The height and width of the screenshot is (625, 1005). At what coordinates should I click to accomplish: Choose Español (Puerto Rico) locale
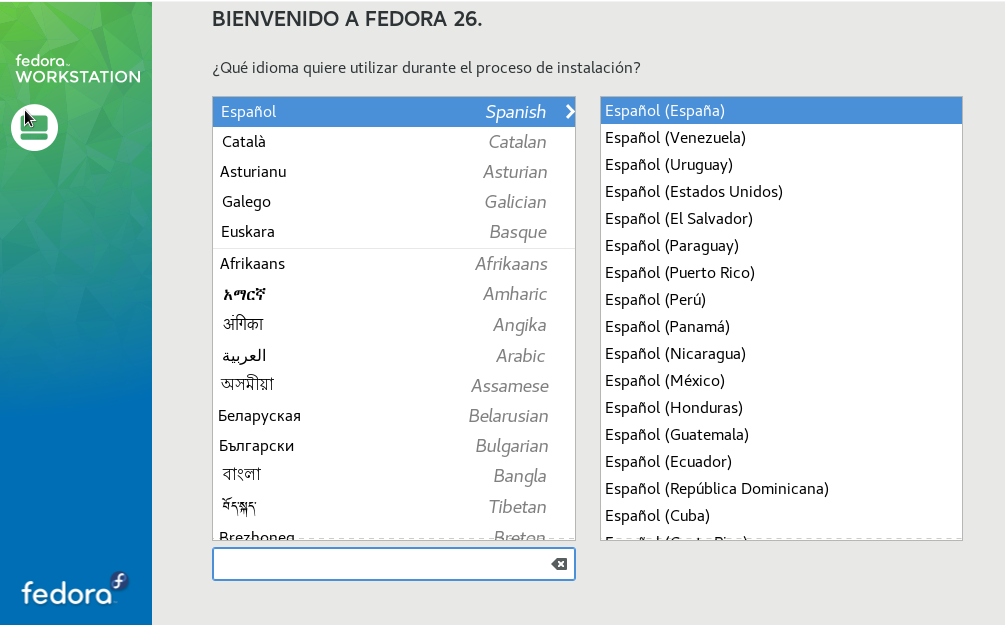[x=780, y=273]
